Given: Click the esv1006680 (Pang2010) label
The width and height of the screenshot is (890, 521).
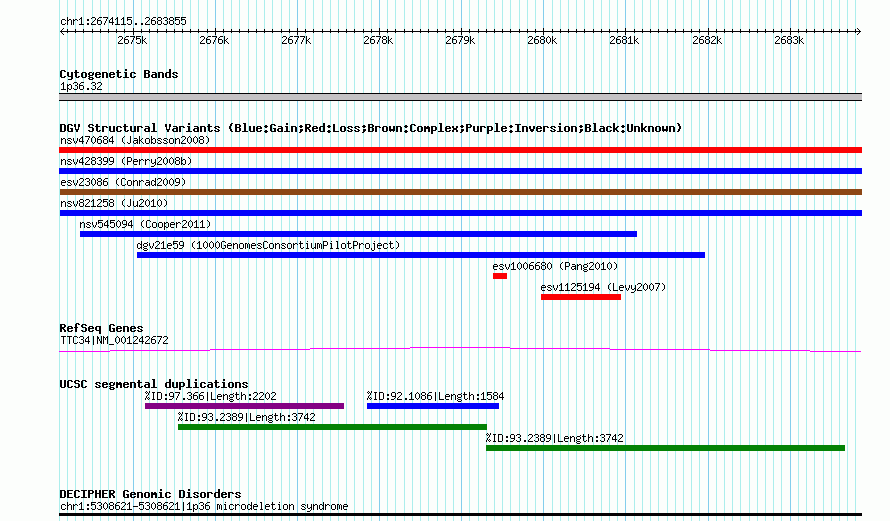Looking at the screenshot, I should (x=555, y=266).
